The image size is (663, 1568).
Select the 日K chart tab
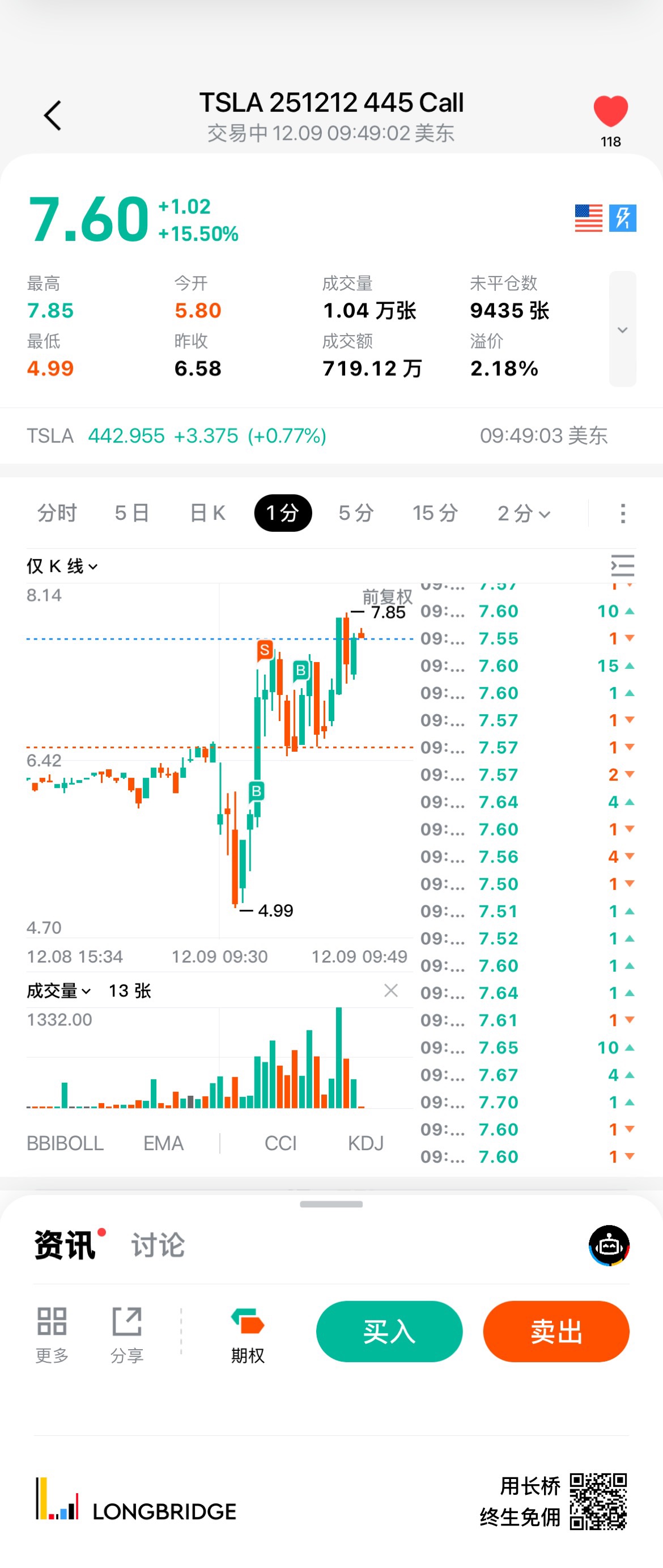(x=207, y=513)
